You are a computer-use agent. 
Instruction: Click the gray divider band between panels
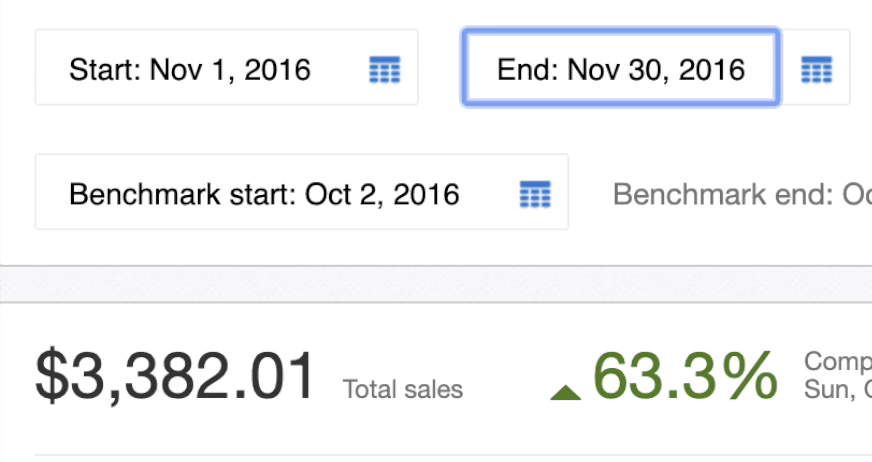pyautogui.click(x=436, y=284)
